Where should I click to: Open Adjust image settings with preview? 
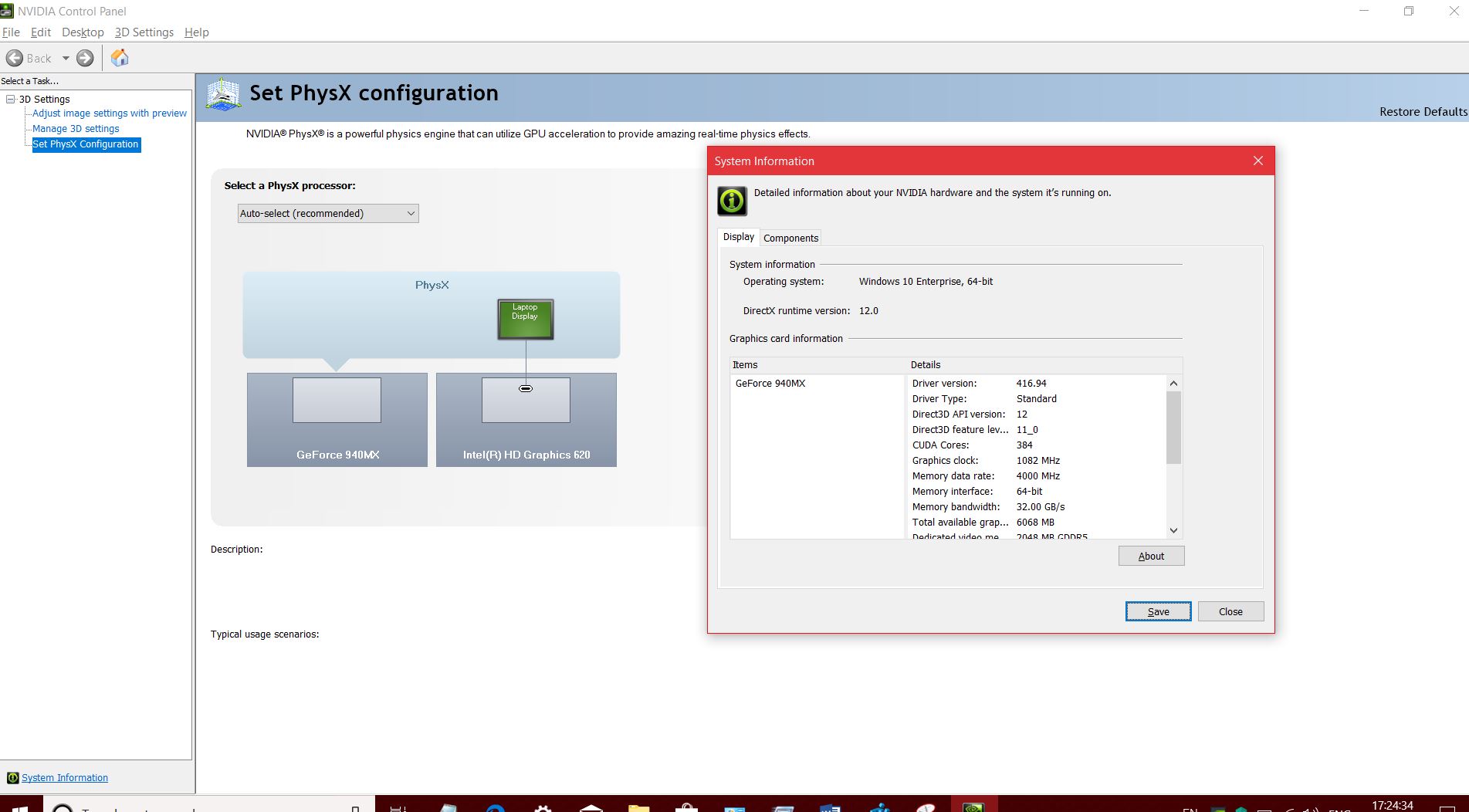110,113
